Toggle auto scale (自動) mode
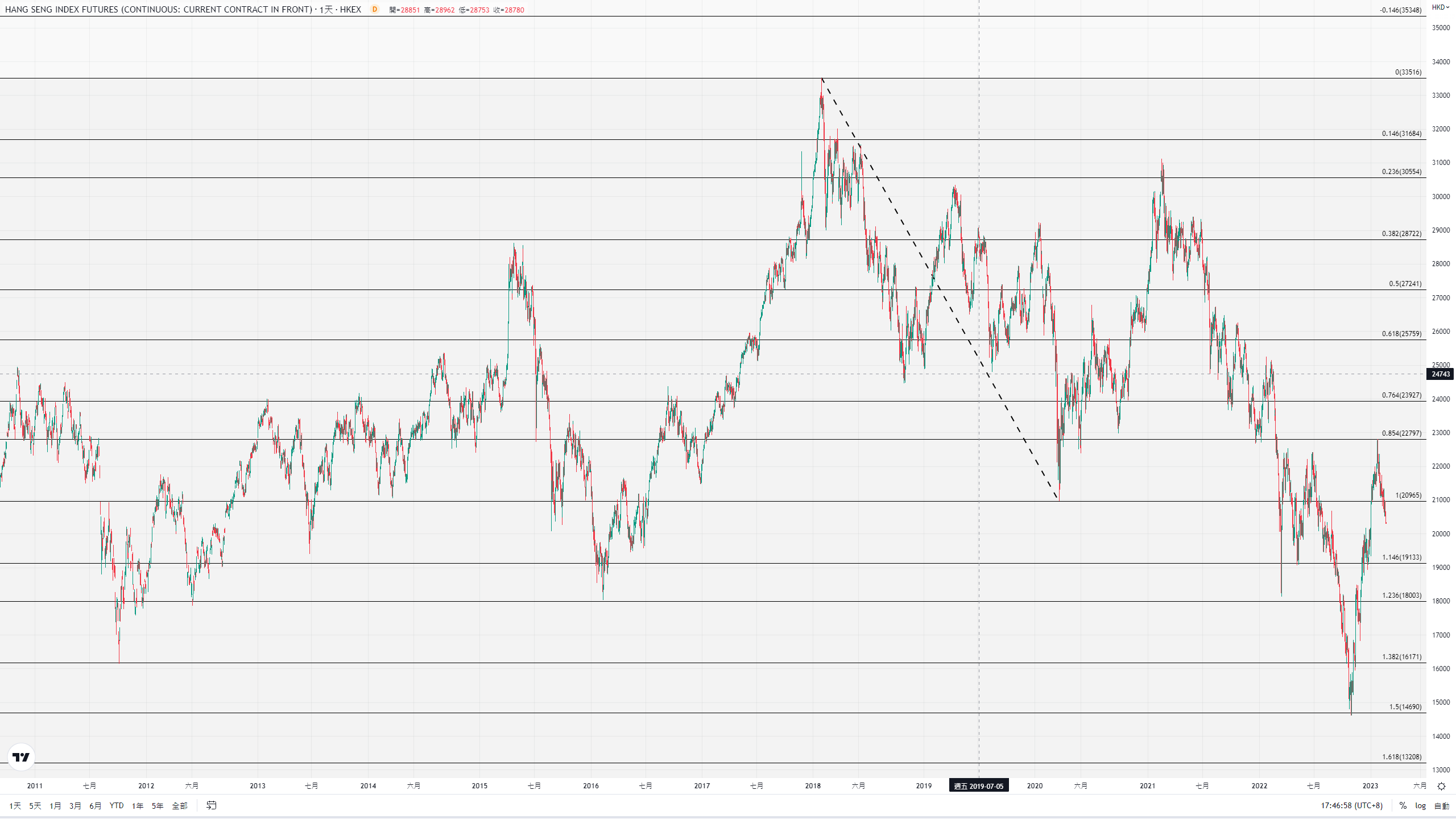1456x819 pixels. point(1441,805)
